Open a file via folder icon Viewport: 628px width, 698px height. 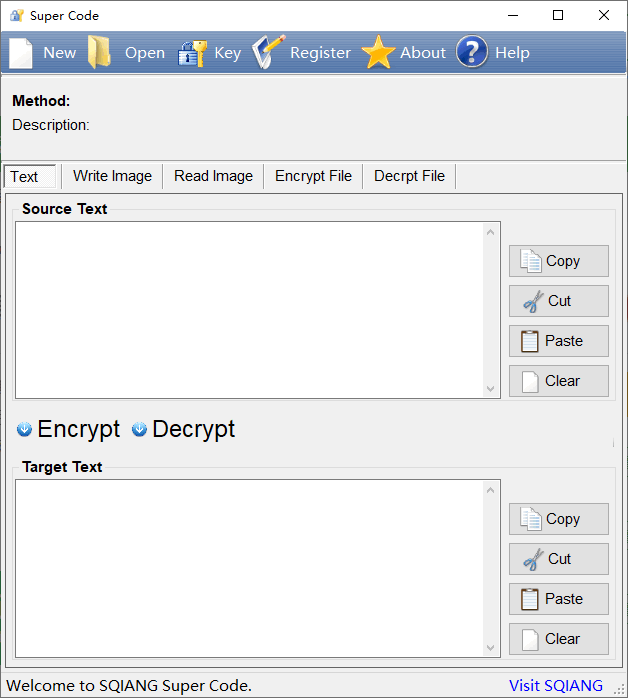[x=99, y=53]
